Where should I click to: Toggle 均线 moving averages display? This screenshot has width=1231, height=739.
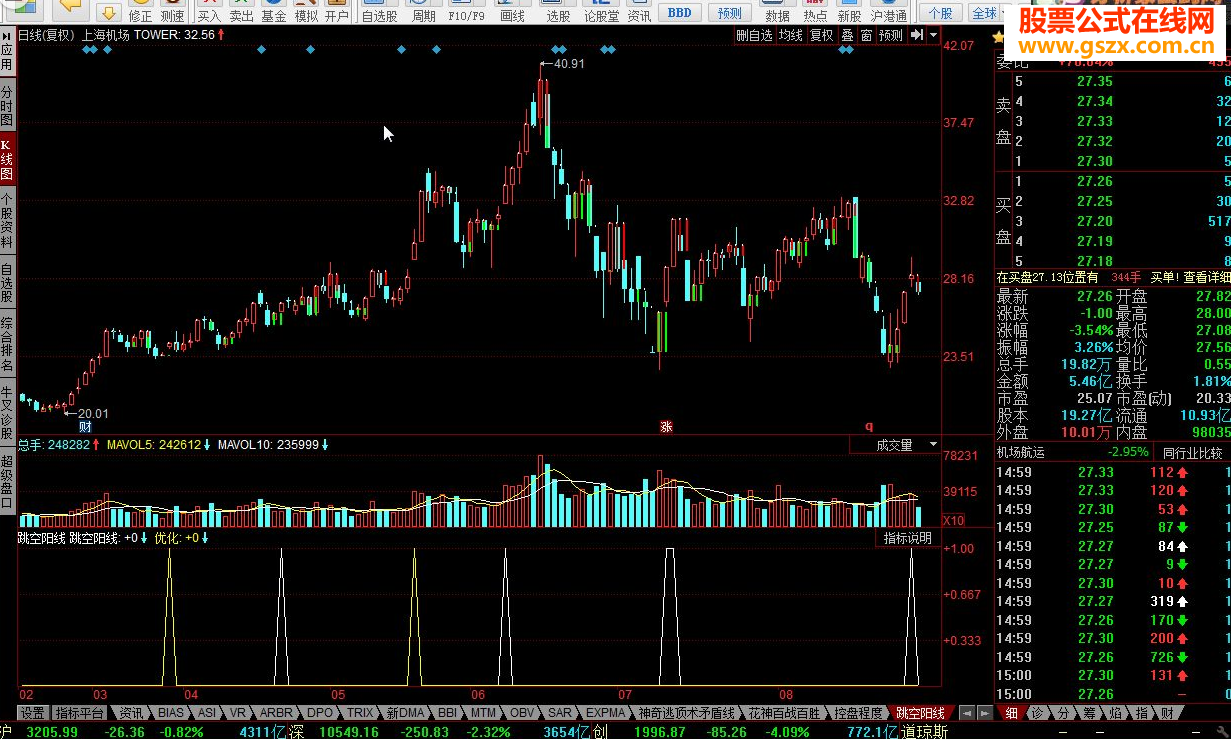click(x=791, y=35)
